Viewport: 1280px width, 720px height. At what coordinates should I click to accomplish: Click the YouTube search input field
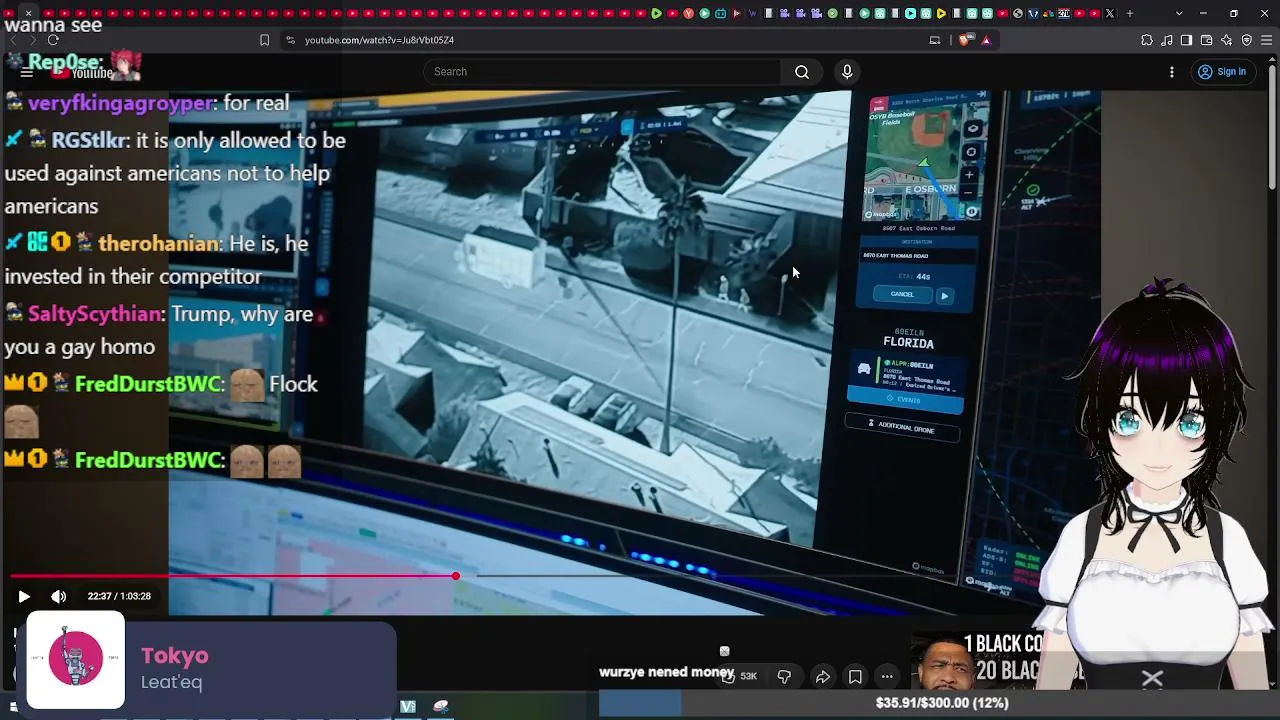click(x=602, y=72)
